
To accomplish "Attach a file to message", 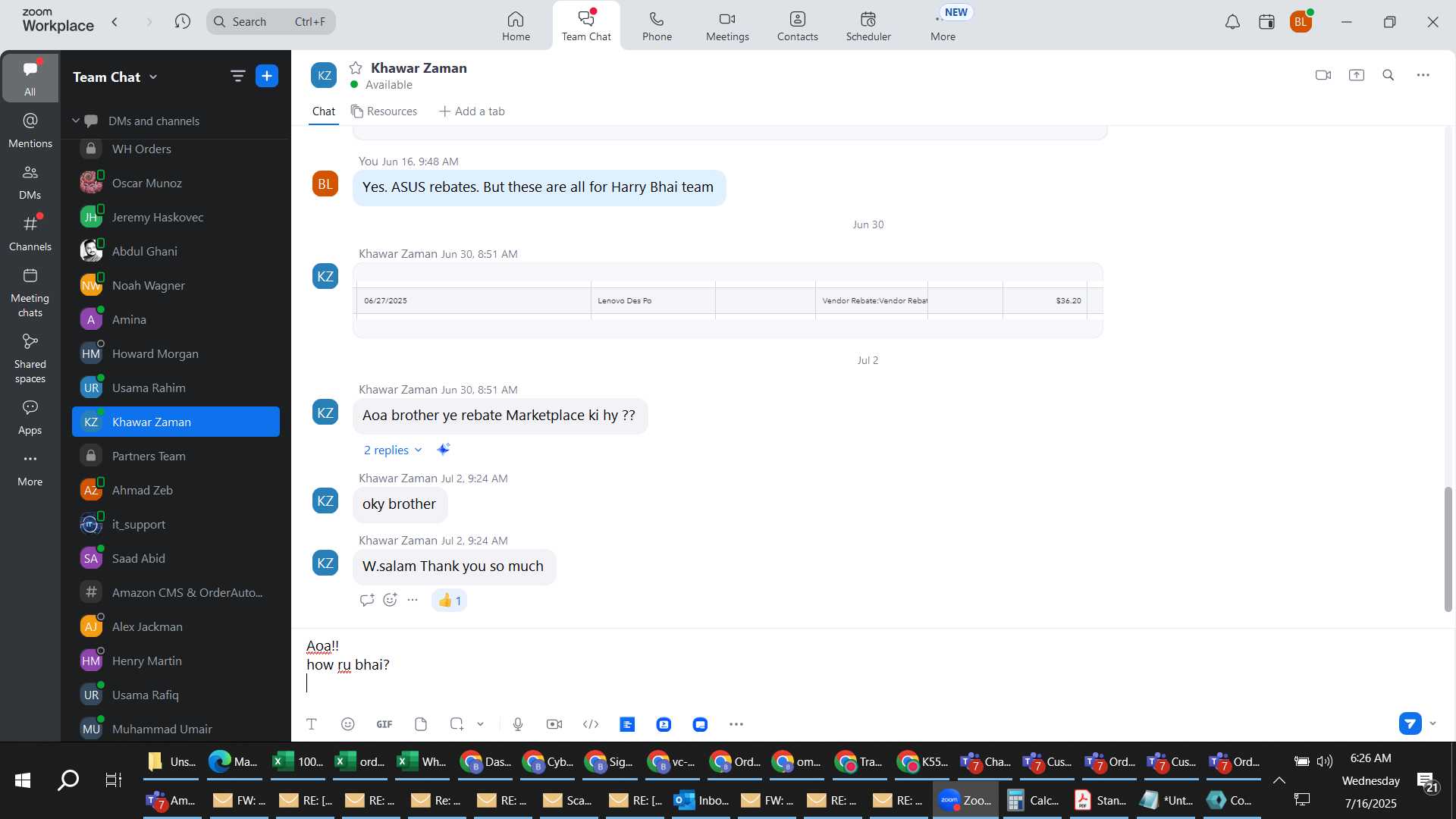I will (421, 724).
